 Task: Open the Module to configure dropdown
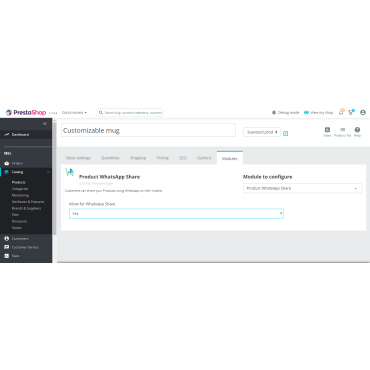point(302,188)
